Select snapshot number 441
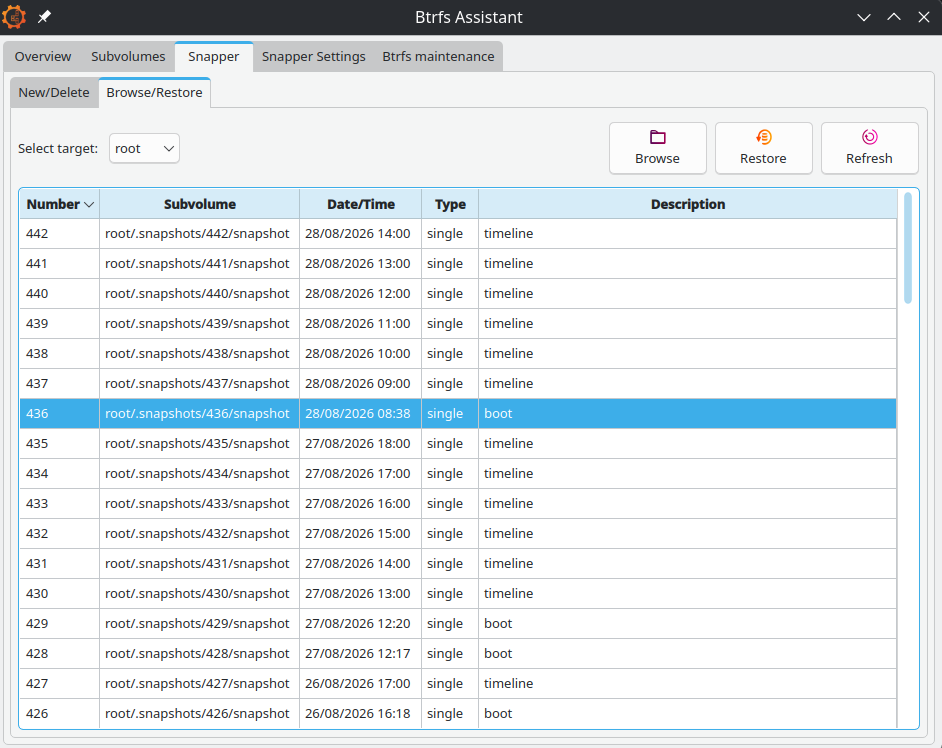The image size is (942, 748). (37, 264)
